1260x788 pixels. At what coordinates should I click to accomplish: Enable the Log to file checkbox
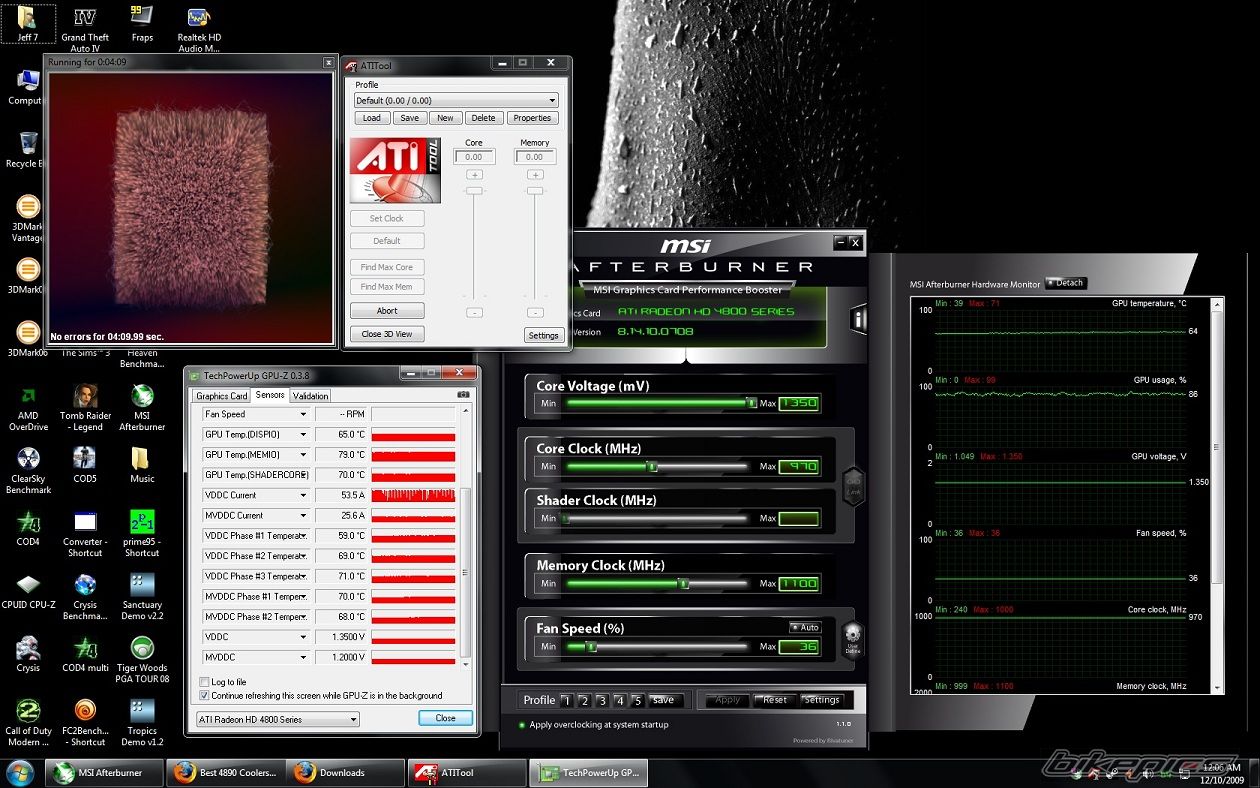205,682
